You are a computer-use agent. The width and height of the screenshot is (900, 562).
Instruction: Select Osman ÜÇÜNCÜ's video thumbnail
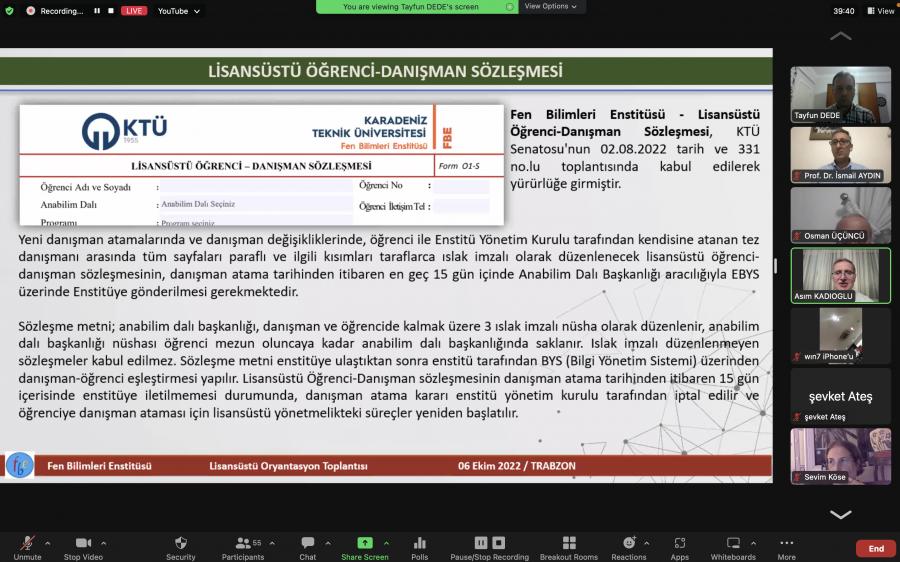840,215
